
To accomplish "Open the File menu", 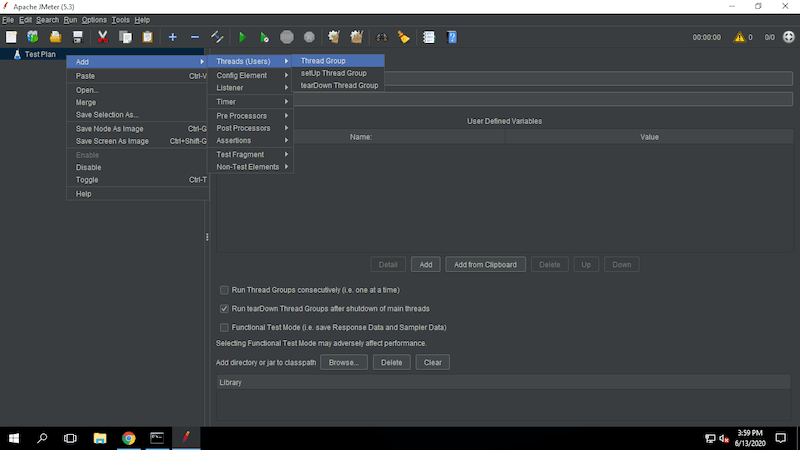I will 8,20.
